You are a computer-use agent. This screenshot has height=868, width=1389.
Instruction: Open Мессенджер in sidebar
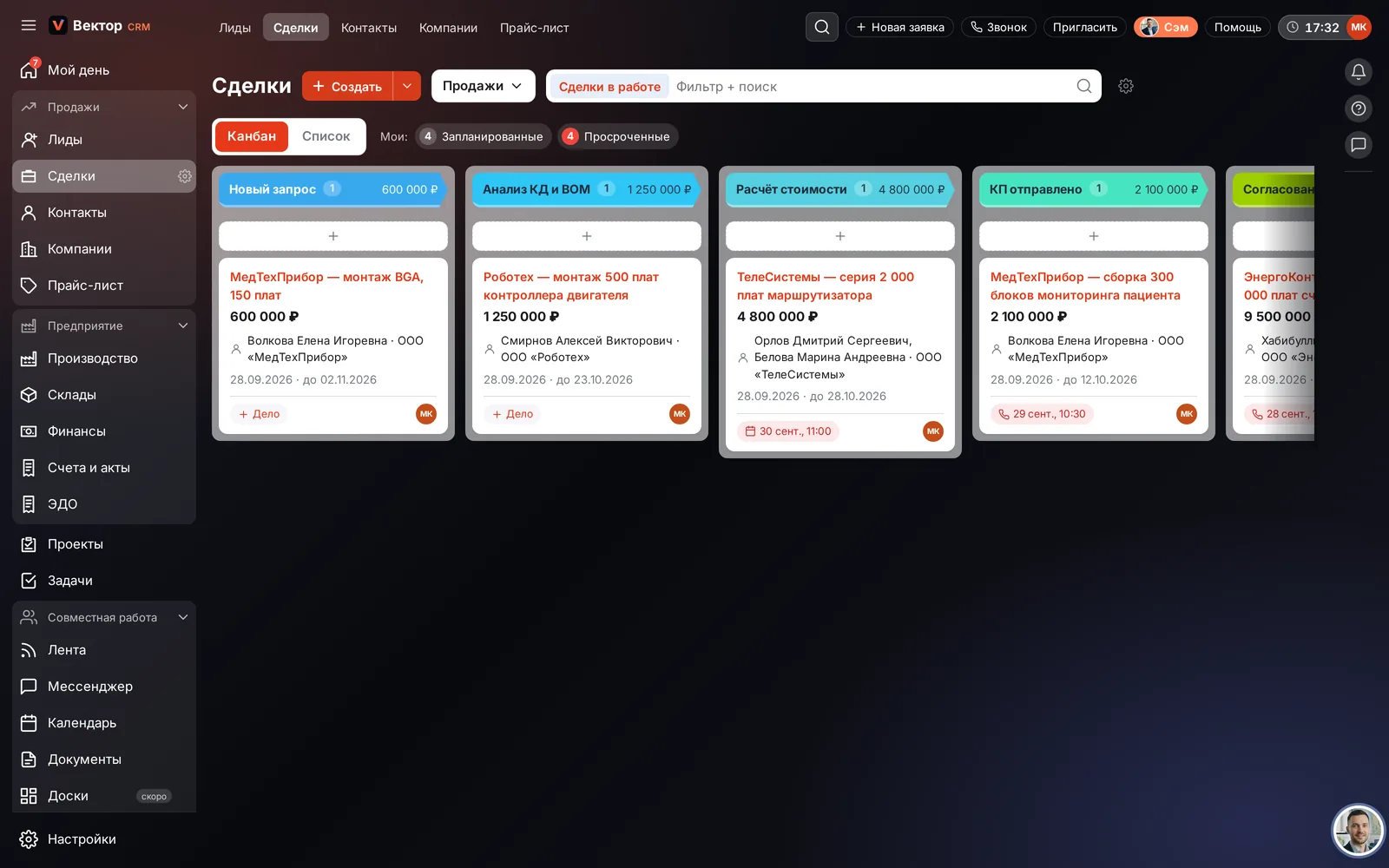point(104,687)
